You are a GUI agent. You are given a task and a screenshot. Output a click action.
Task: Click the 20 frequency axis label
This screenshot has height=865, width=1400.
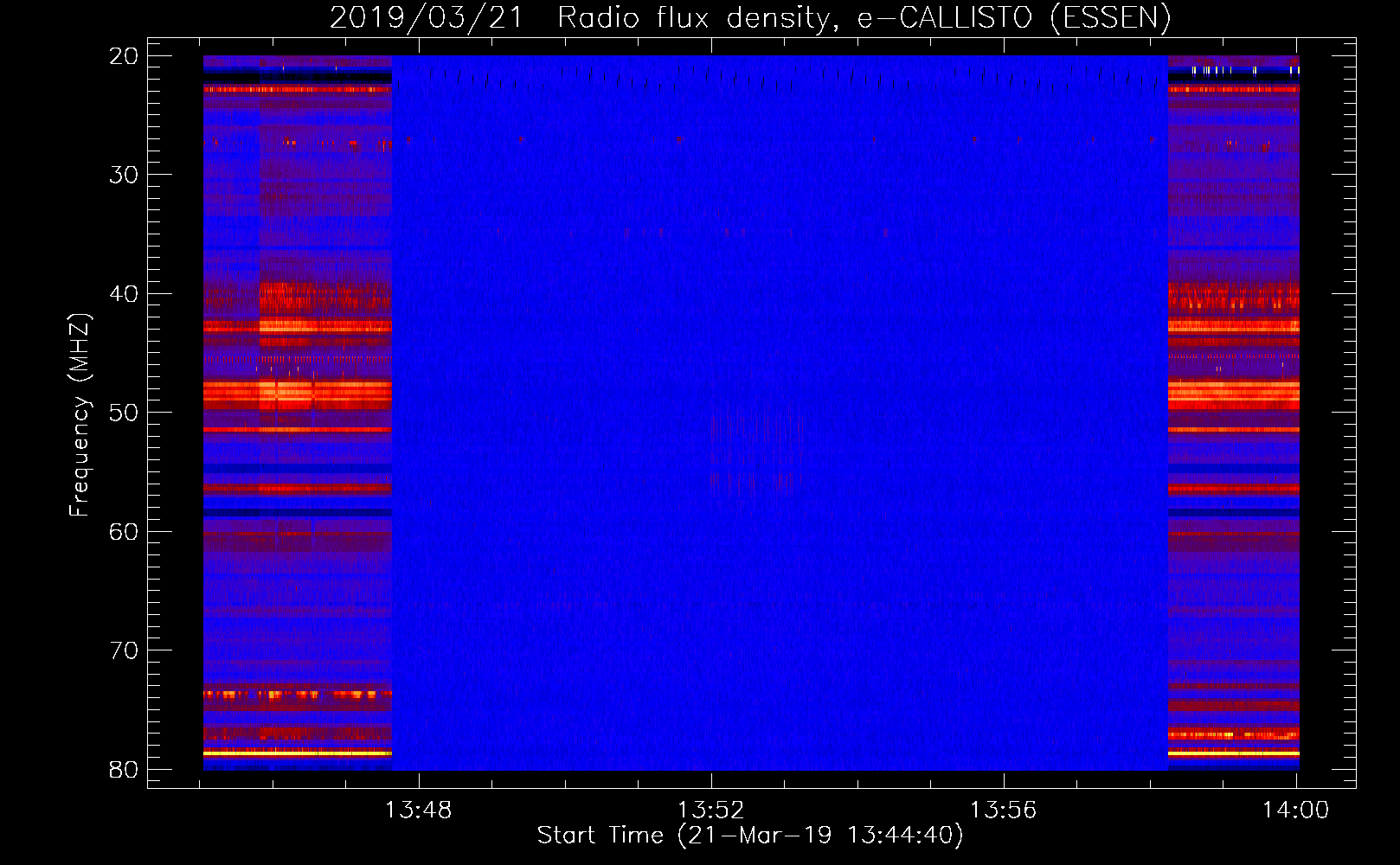click(x=124, y=56)
